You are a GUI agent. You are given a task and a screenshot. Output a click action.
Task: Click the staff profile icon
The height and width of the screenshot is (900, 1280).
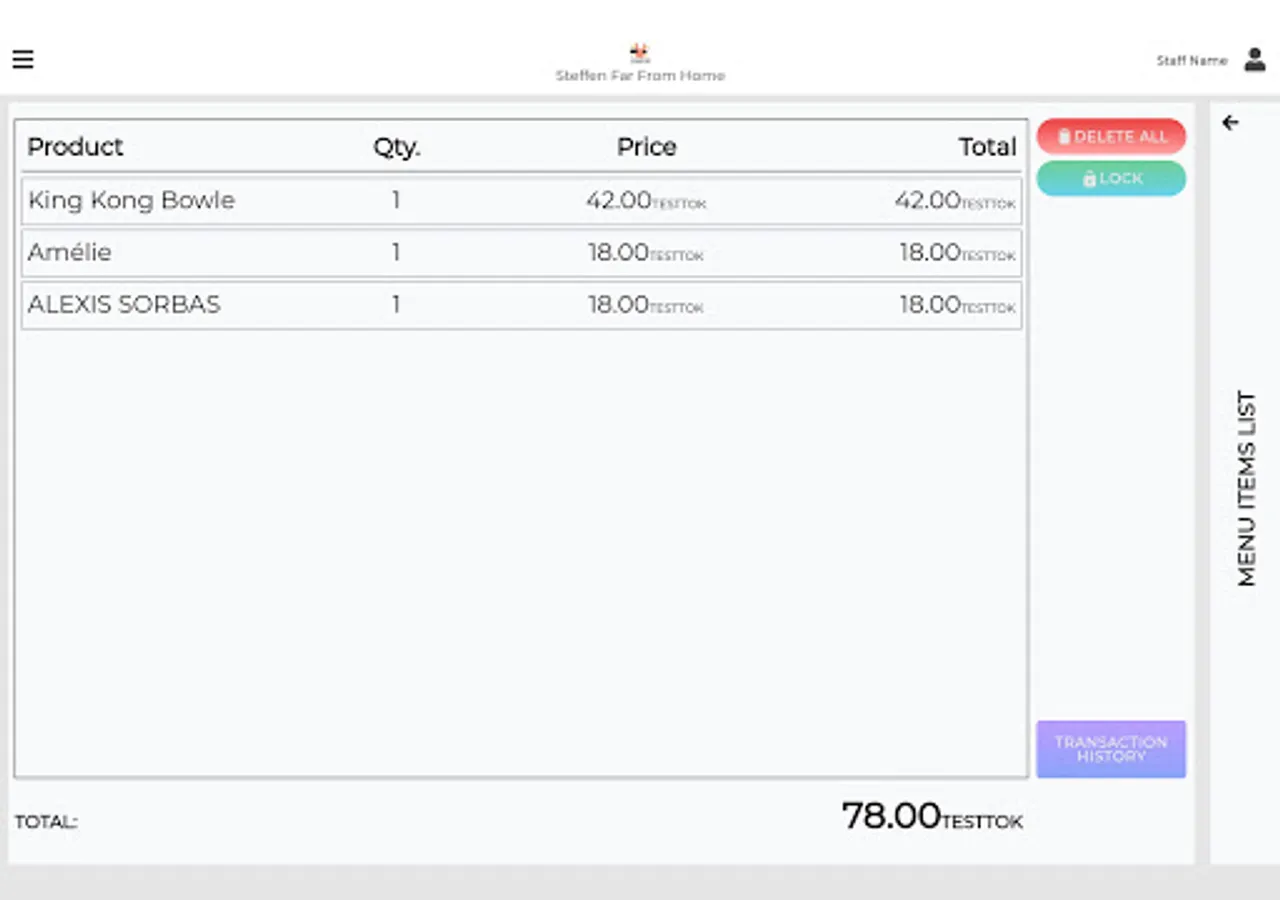[1254, 60]
